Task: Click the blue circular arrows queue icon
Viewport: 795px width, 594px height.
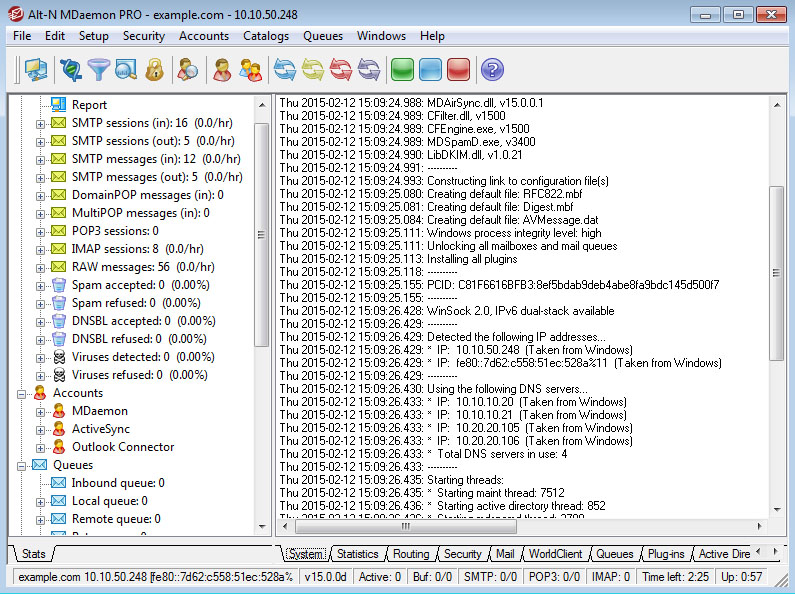Action: pyautogui.click(x=285, y=70)
